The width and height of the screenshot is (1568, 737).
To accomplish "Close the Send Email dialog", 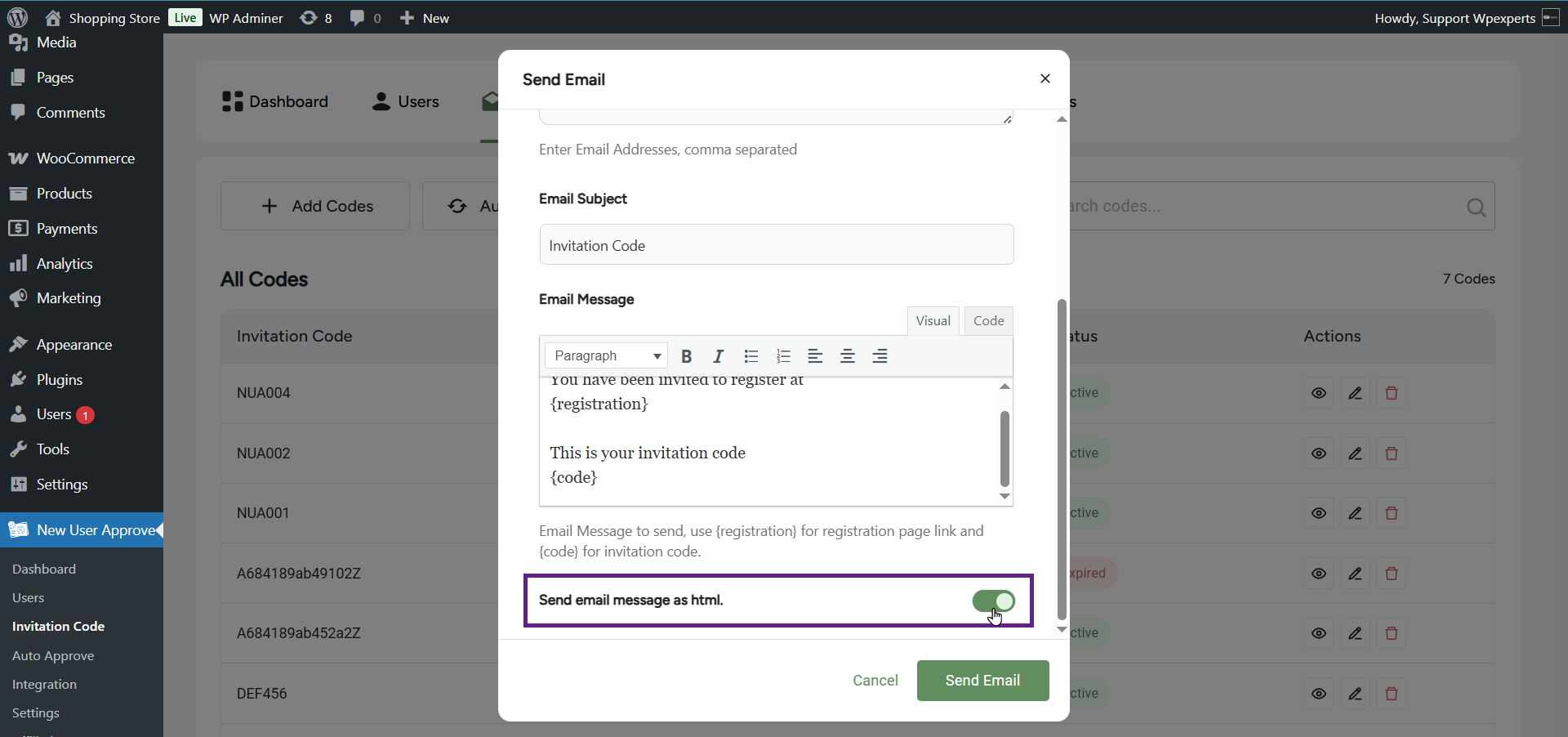I will coord(1045,78).
